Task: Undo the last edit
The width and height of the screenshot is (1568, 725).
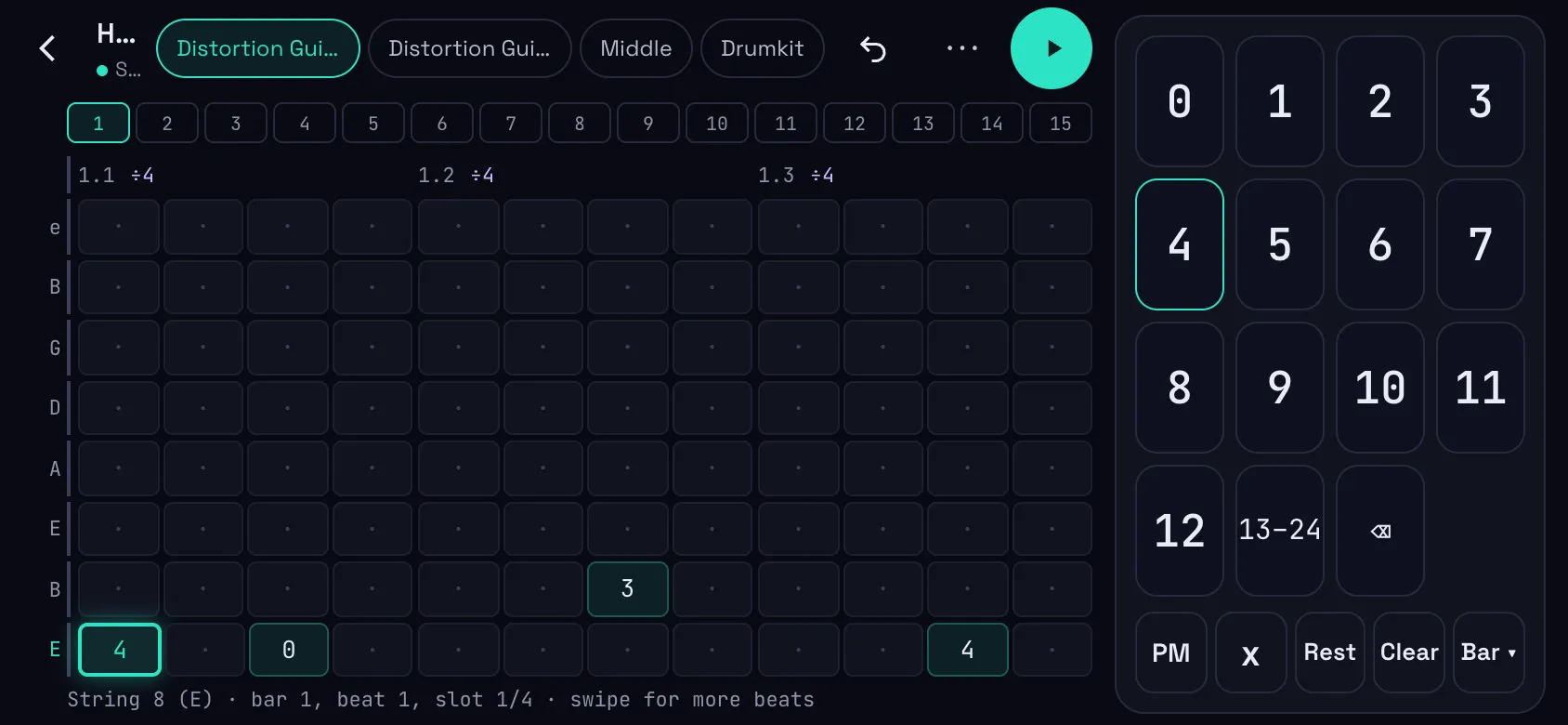Action: [873, 48]
